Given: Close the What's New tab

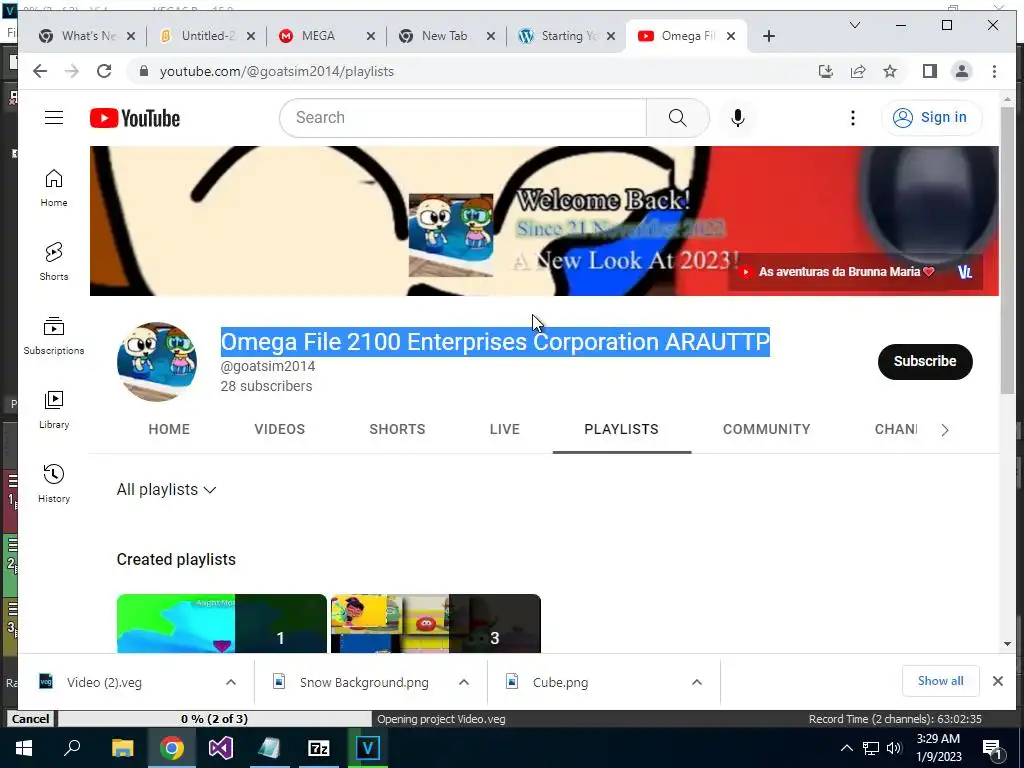Looking at the screenshot, I should [131, 36].
